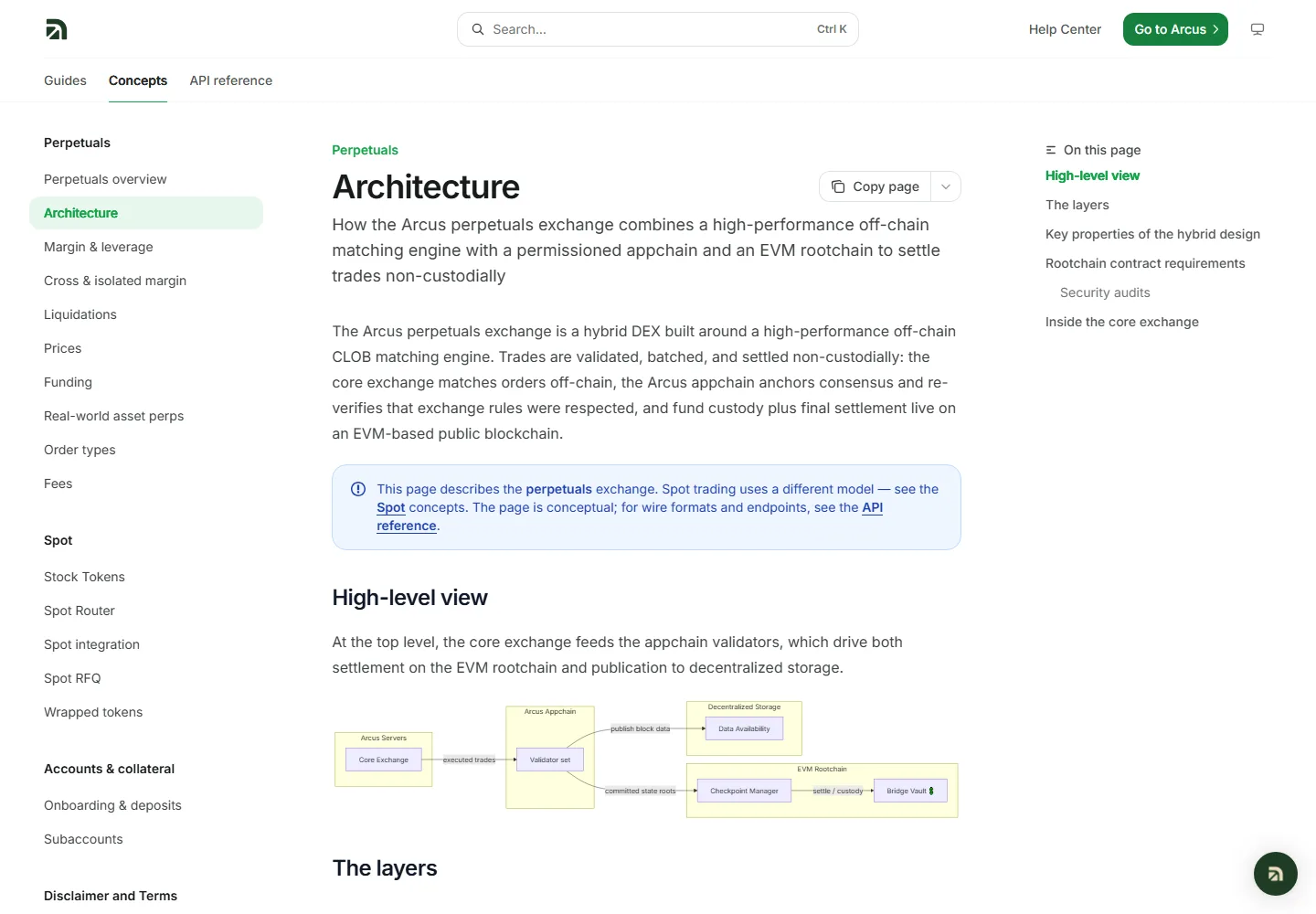Viewport: 1316px width, 914px height.
Task: Open the Help Center link
Action: point(1065,29)
